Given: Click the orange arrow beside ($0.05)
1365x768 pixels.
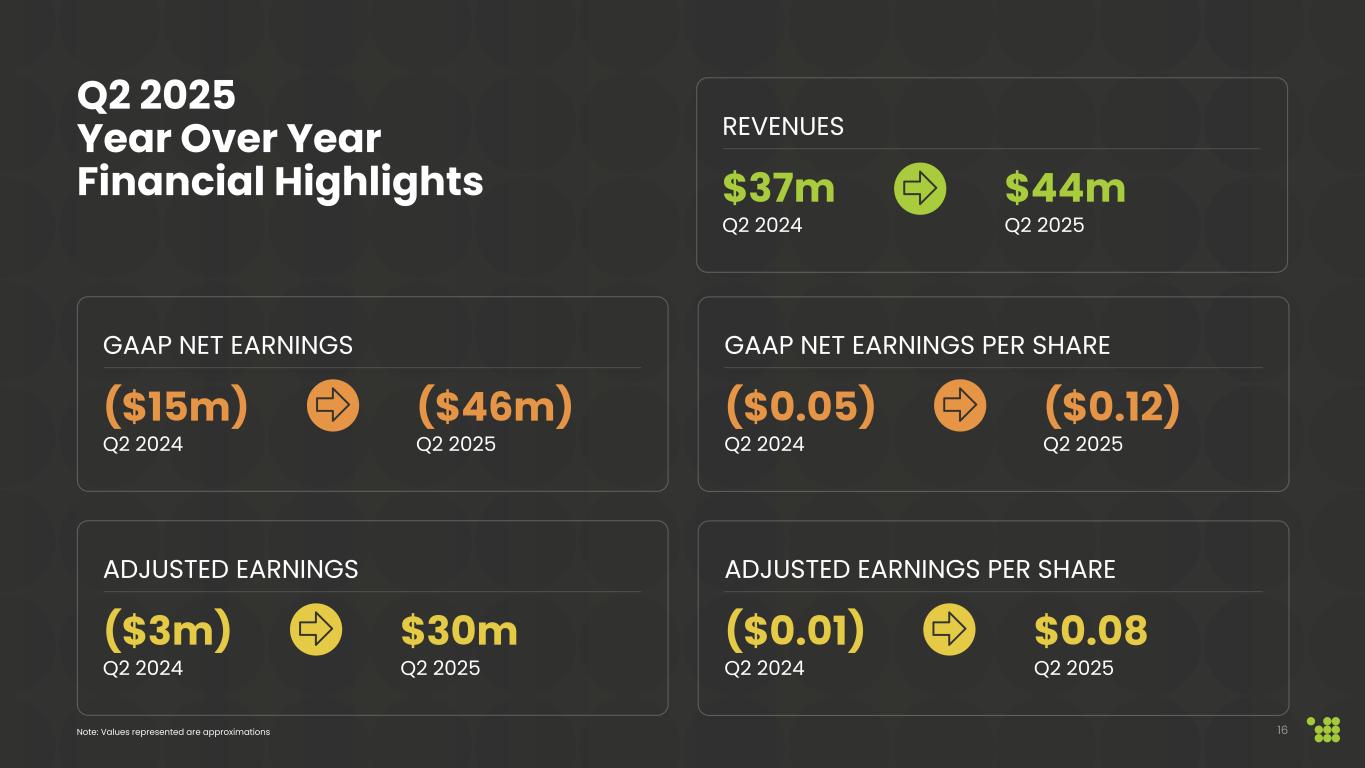Looking at the screenshot, I should point(959,406).
